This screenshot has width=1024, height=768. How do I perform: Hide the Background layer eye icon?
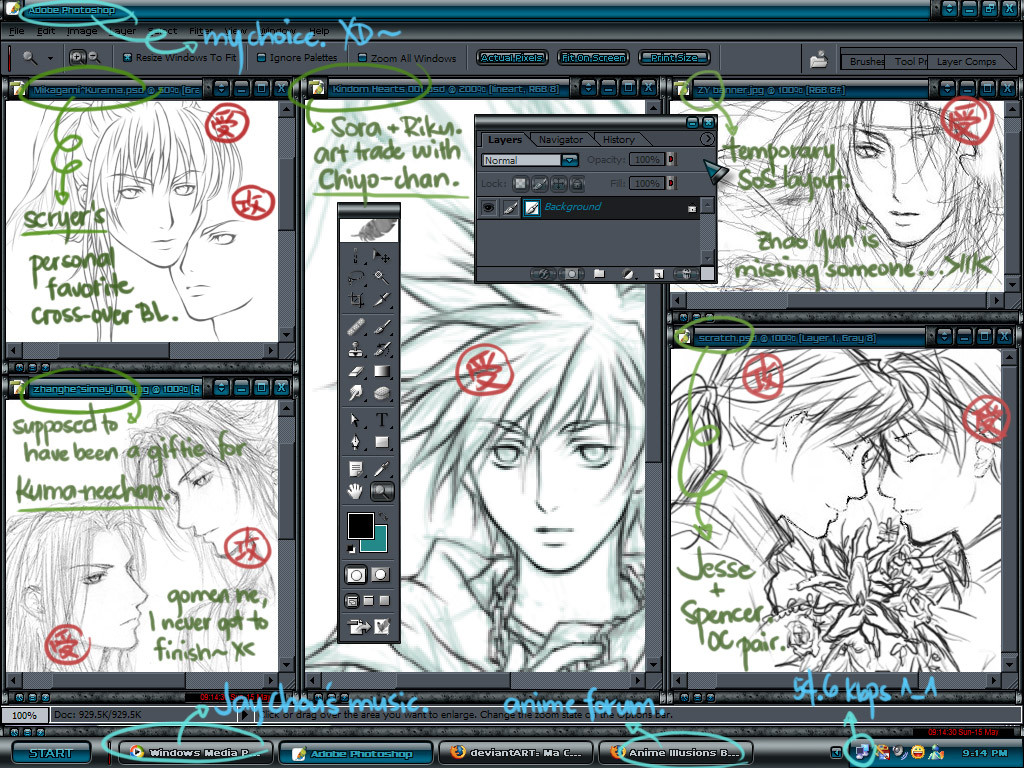[x=488, y=208]
